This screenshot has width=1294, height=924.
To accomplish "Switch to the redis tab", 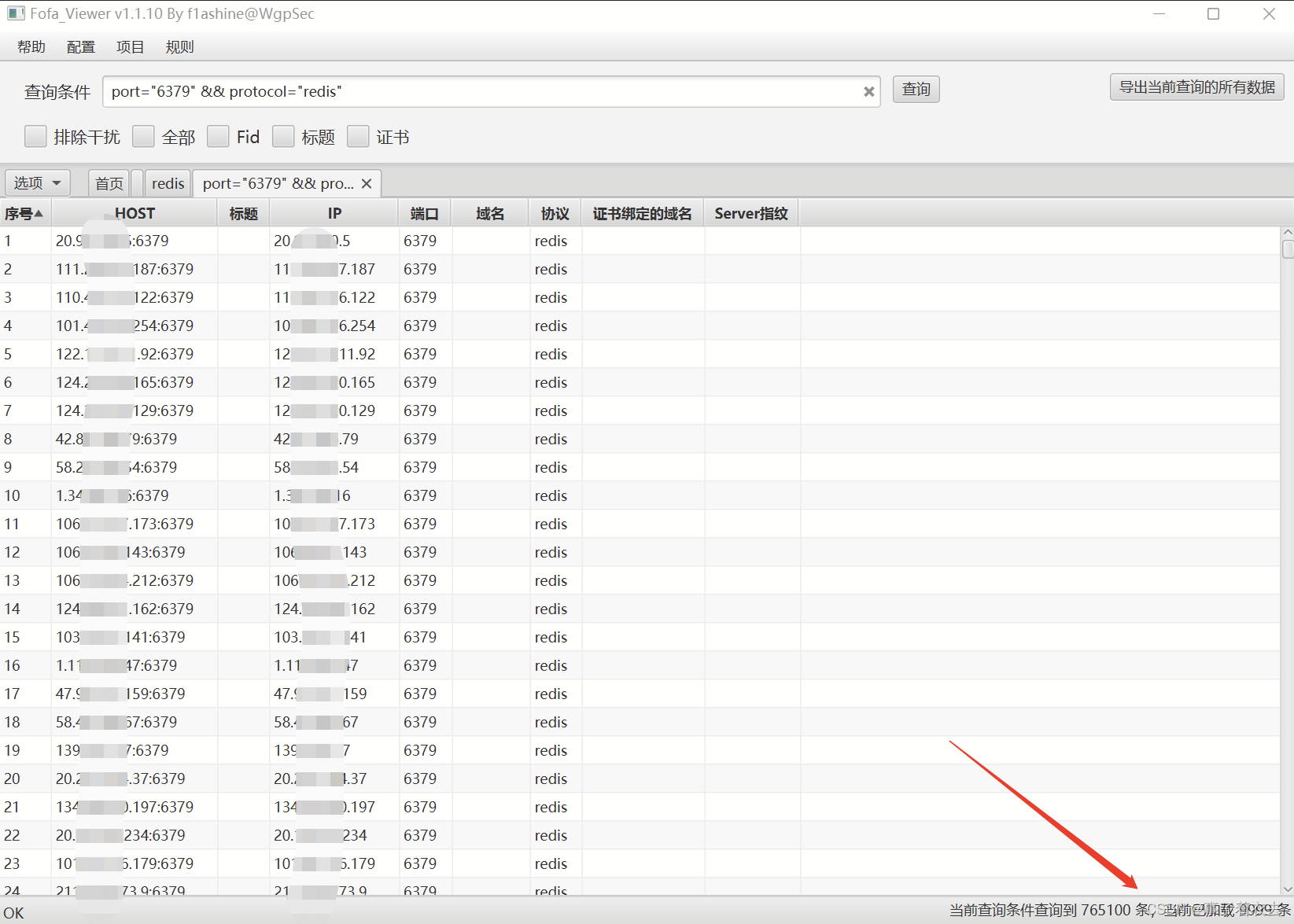I will coord(168,182).
